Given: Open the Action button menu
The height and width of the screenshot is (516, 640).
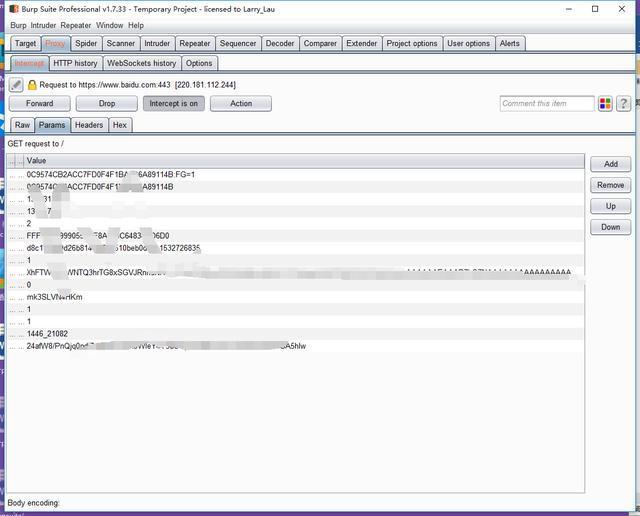Looking at the screenshot, I should click(x=241, y=104).
